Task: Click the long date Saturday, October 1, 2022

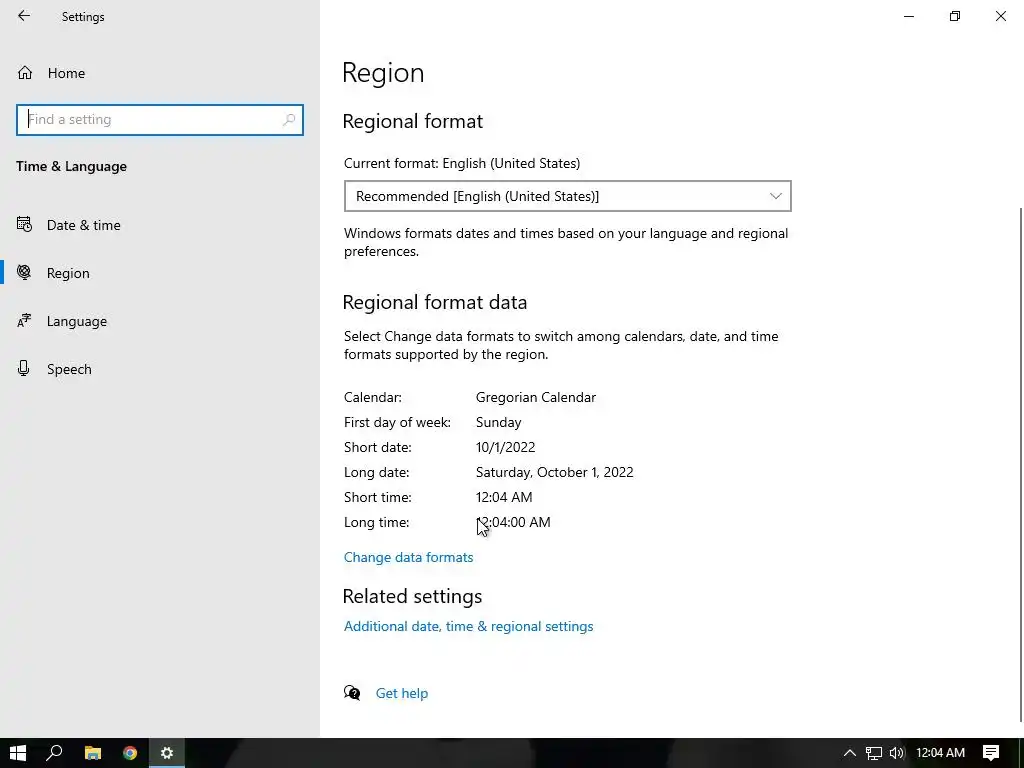Action: coord(554,472)
